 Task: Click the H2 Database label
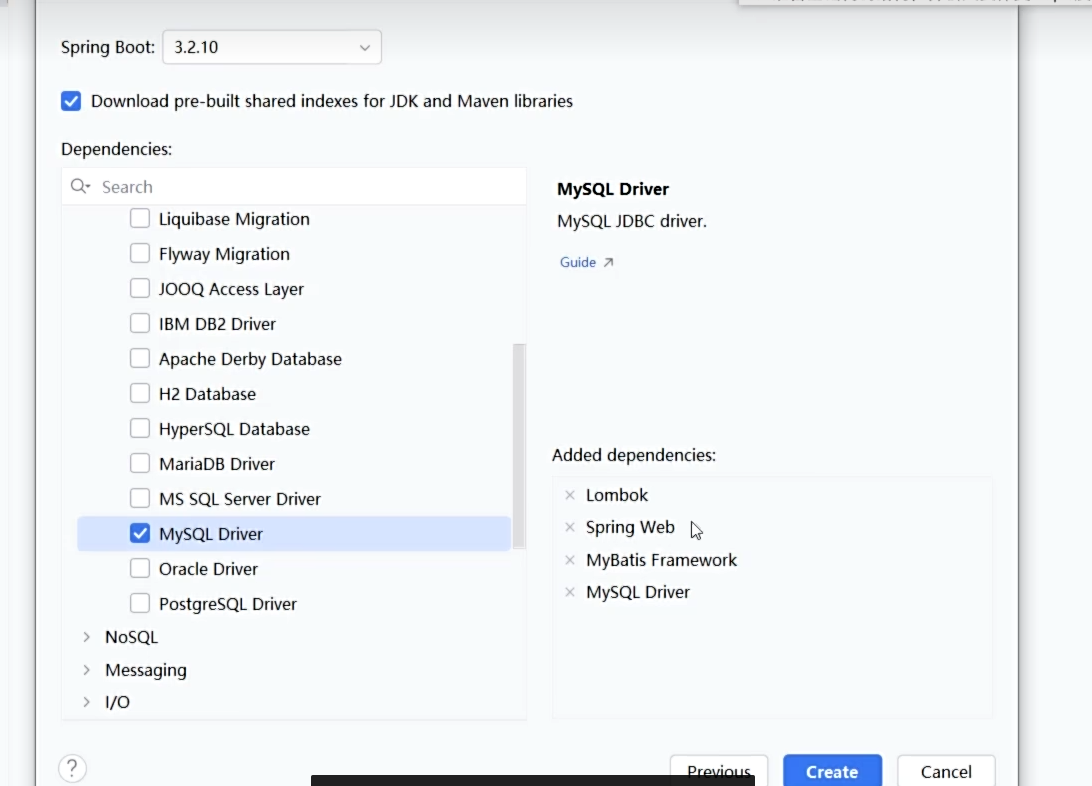tap(208, 394)
